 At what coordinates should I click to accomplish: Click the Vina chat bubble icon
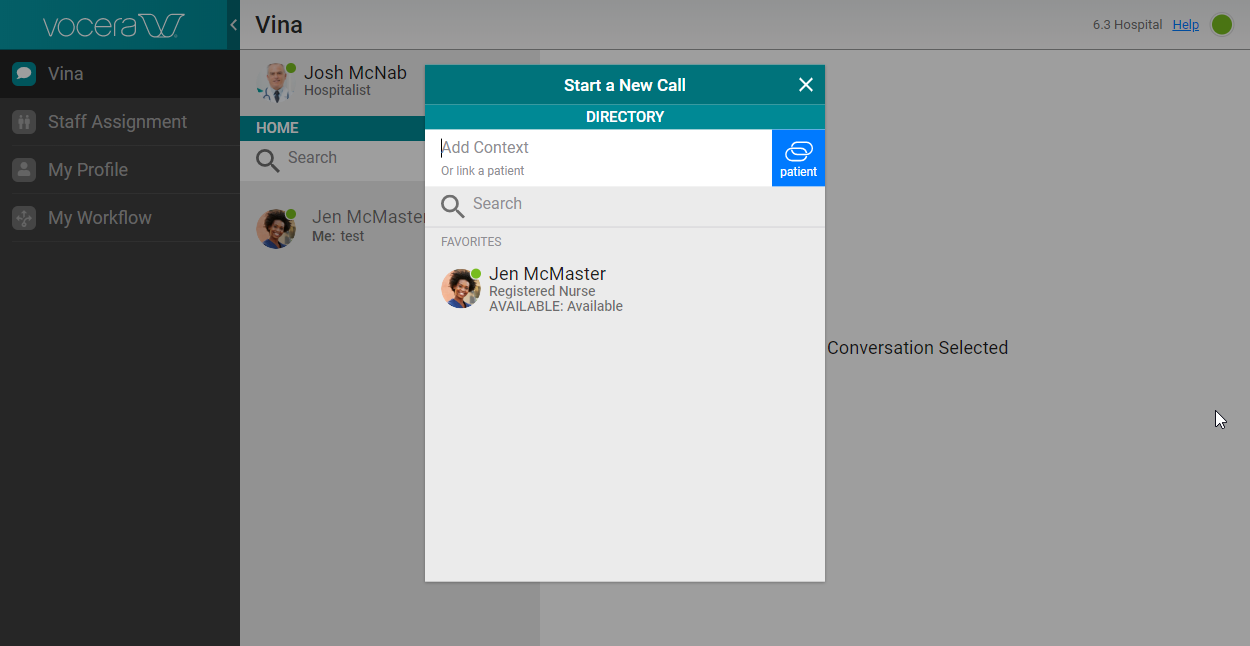point(24,74)
